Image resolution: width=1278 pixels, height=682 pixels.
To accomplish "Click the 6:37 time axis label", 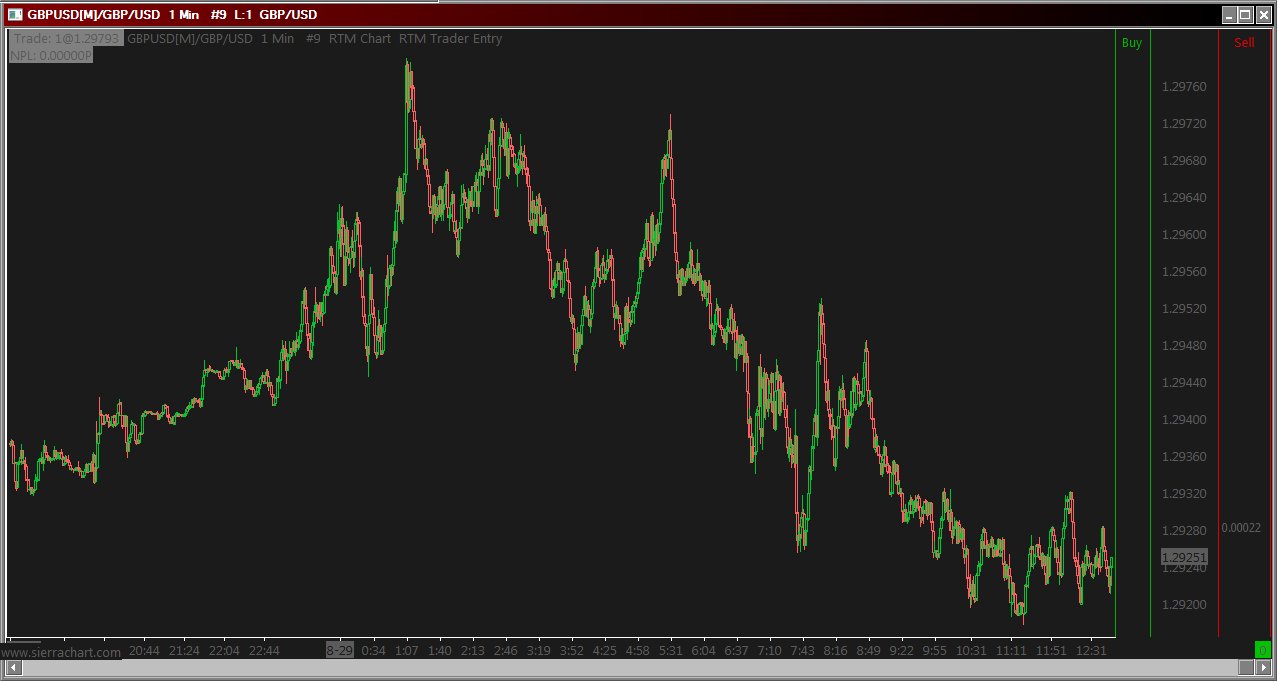I will (737, 650).
